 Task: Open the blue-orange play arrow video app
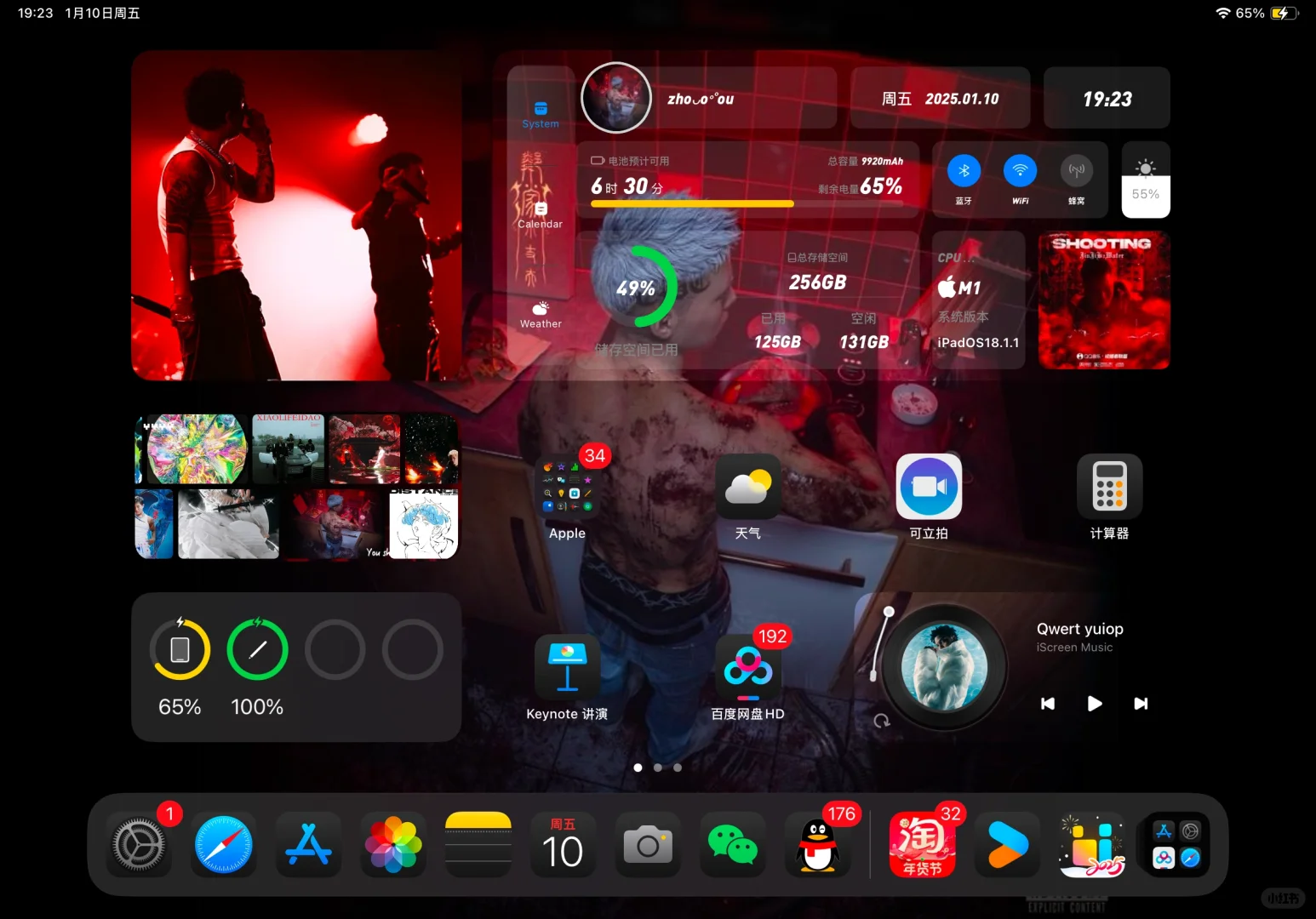coord(1008,845)
